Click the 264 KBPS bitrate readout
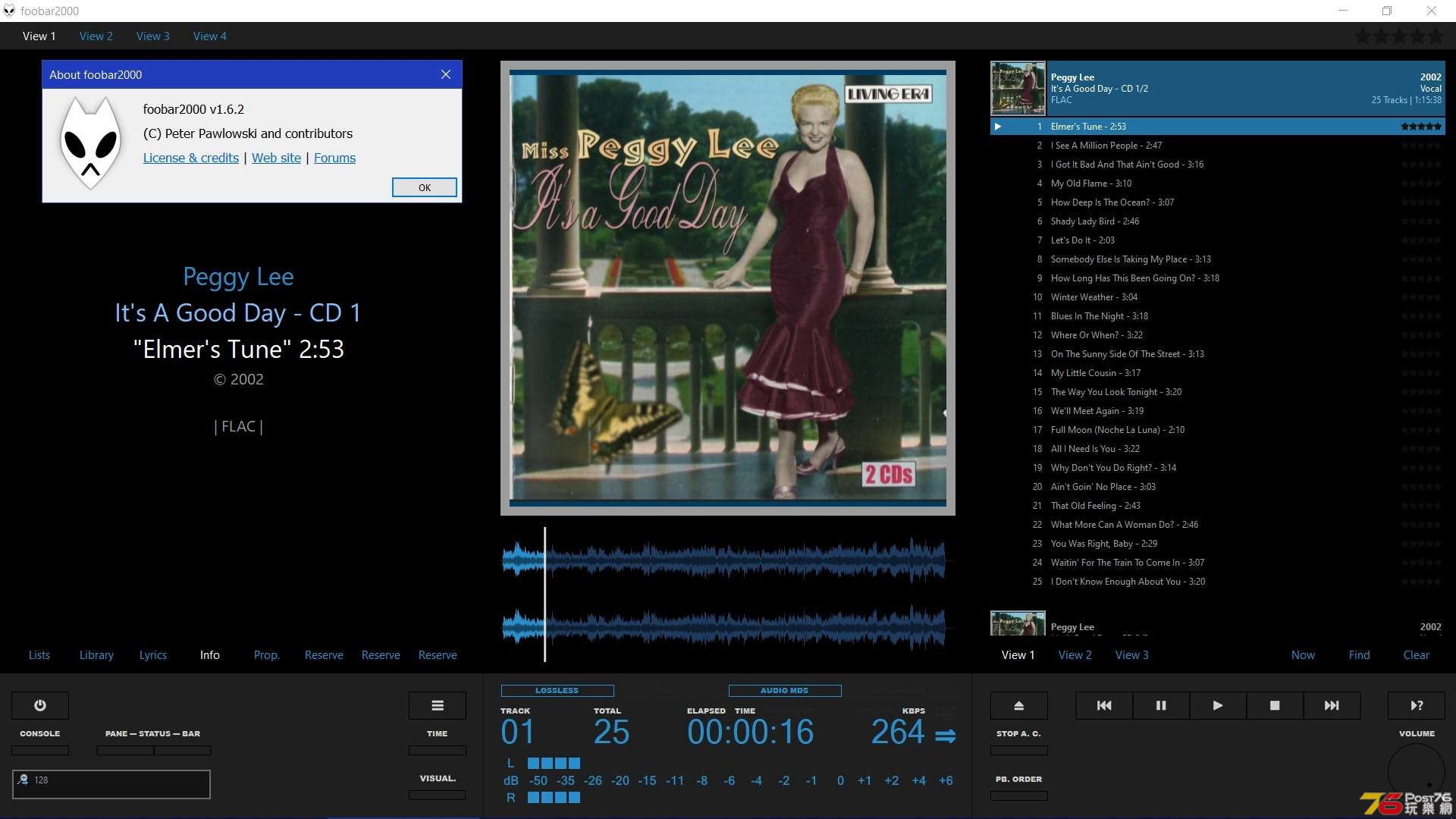 coord(898,733)
